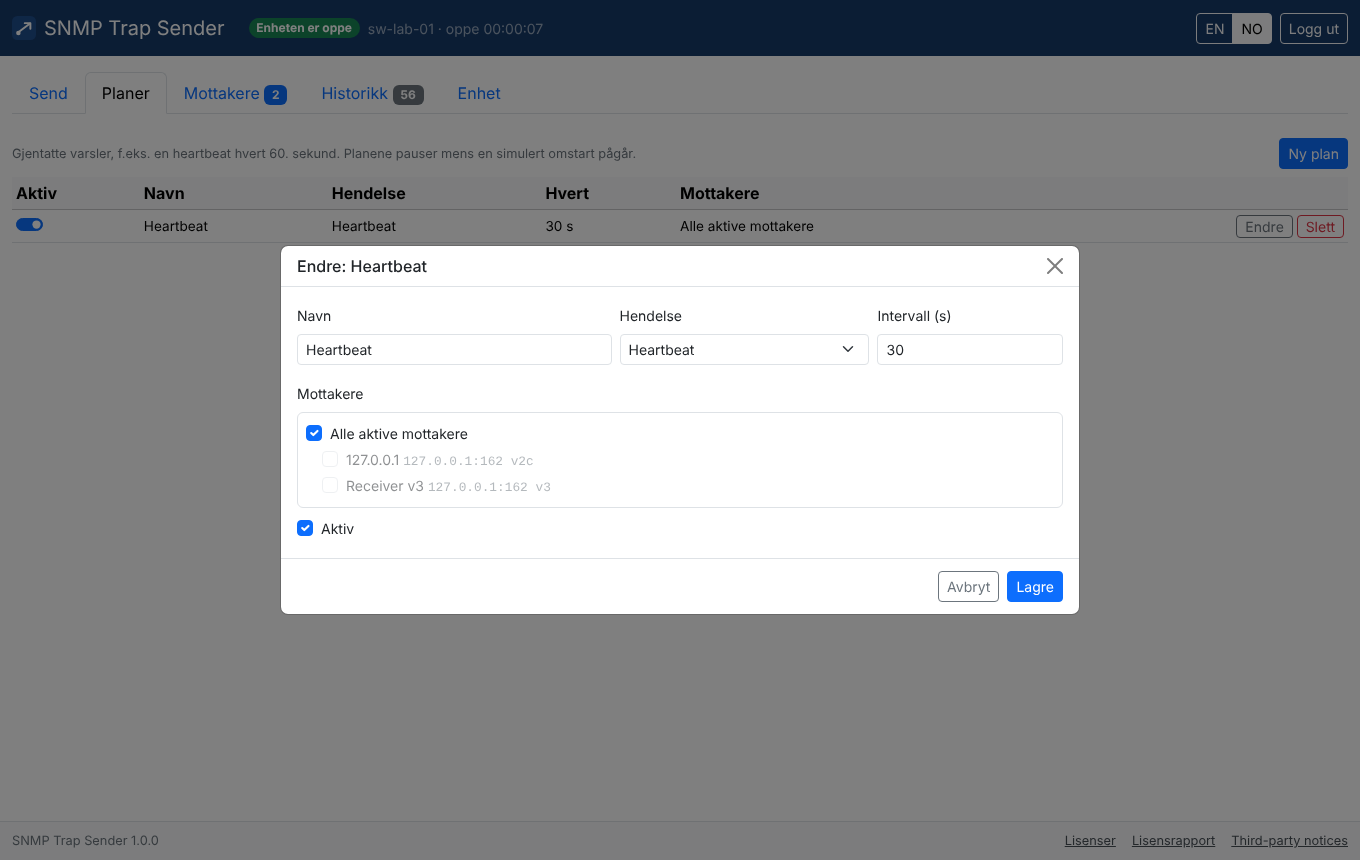Screen dimensions: 1360x860
Task: Tick the 127.0.0.1 v2c receiver checkbox
Action: pyautogui.click(x=330, y=460)
